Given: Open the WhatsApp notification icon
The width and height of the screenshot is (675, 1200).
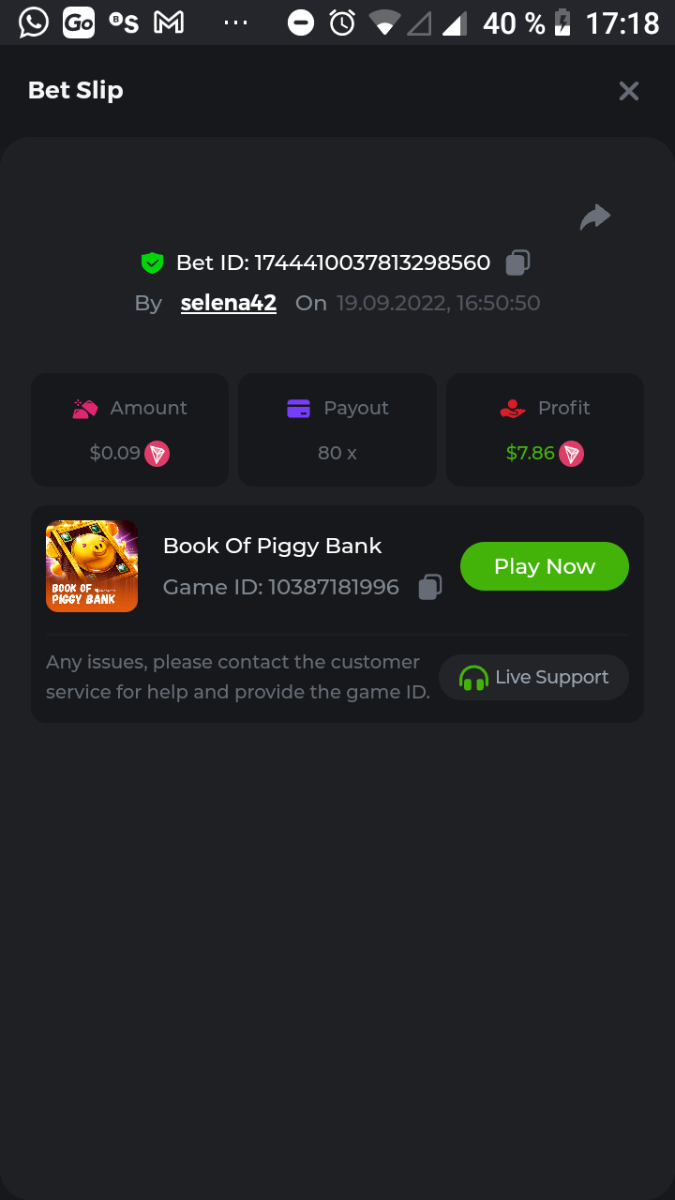Looking at the screenshot, I should 33,22.
